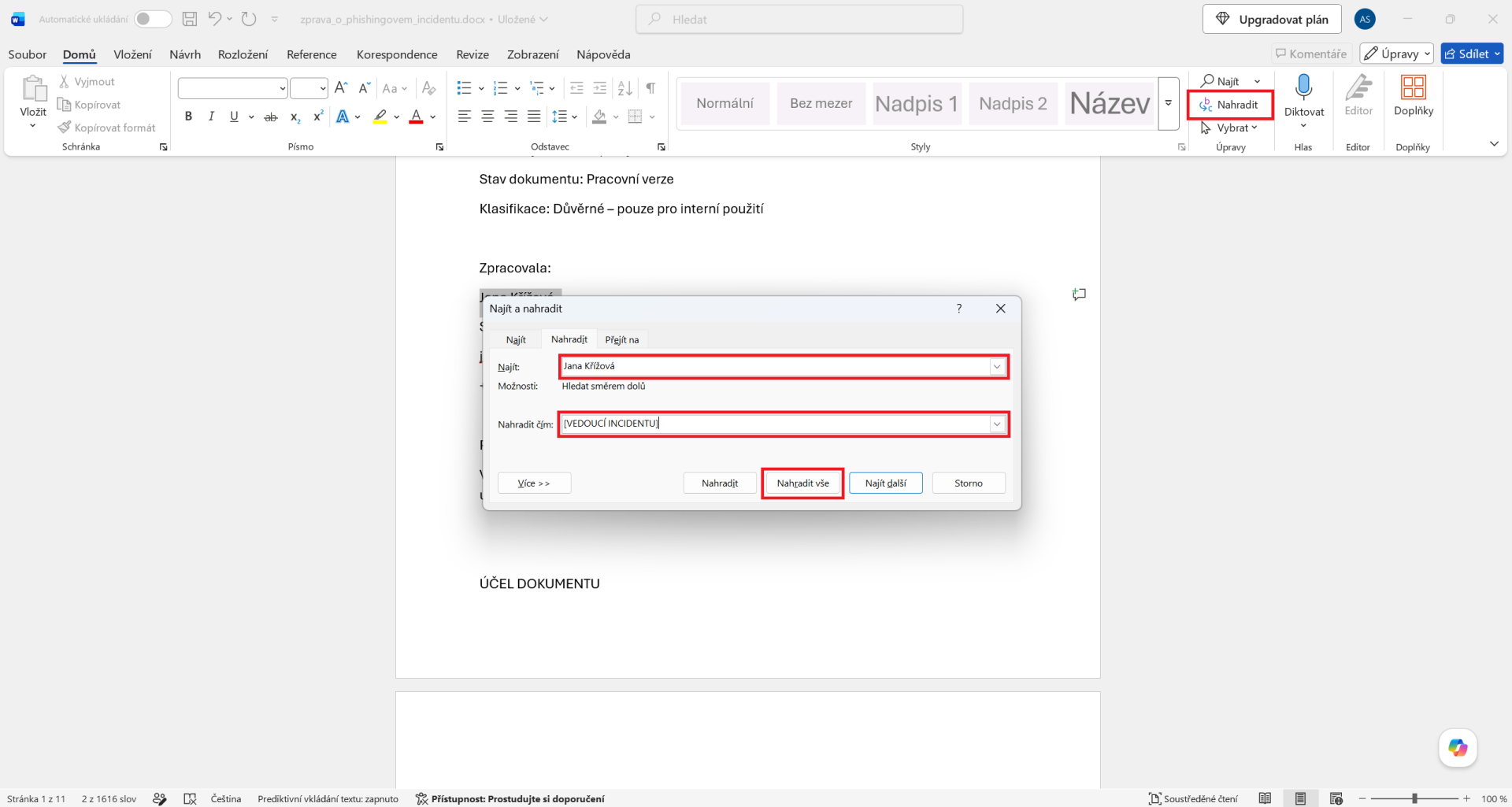Apply Subscript formatting

[295, 117]
